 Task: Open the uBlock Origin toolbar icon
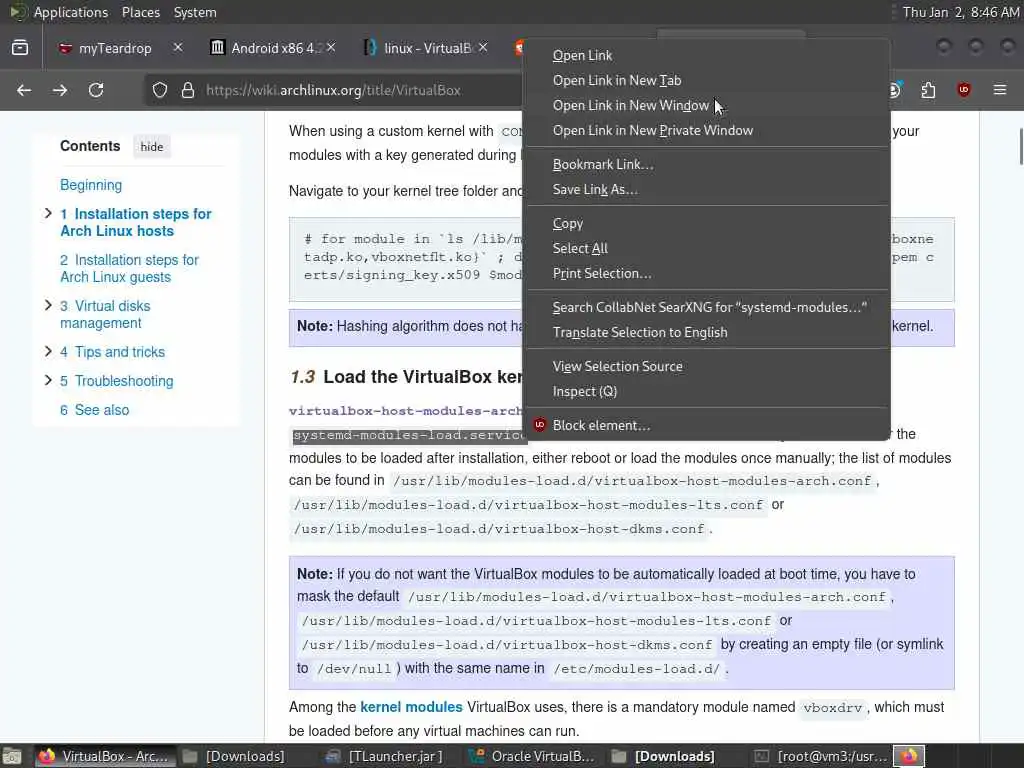[x=964, y=90]
